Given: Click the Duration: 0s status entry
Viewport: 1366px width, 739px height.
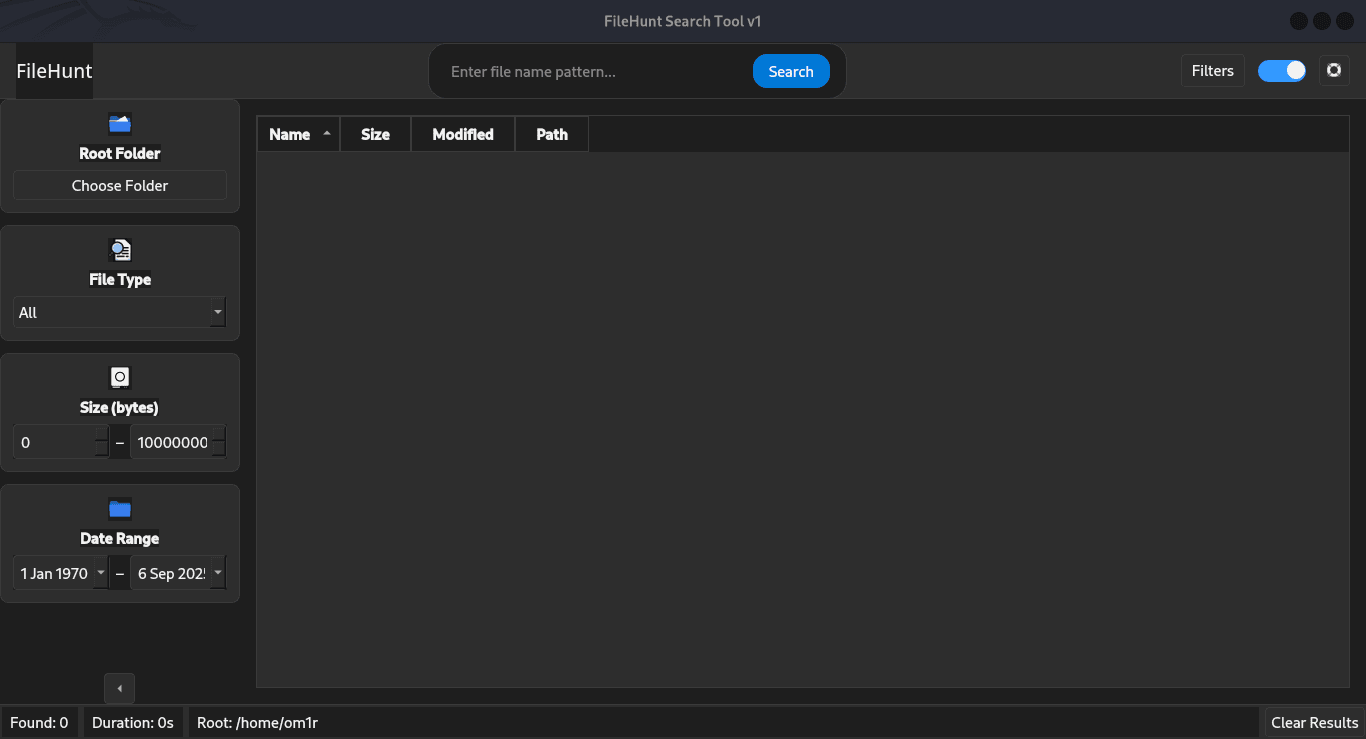Looking at the screenshot, I should (x=133, y=722).
